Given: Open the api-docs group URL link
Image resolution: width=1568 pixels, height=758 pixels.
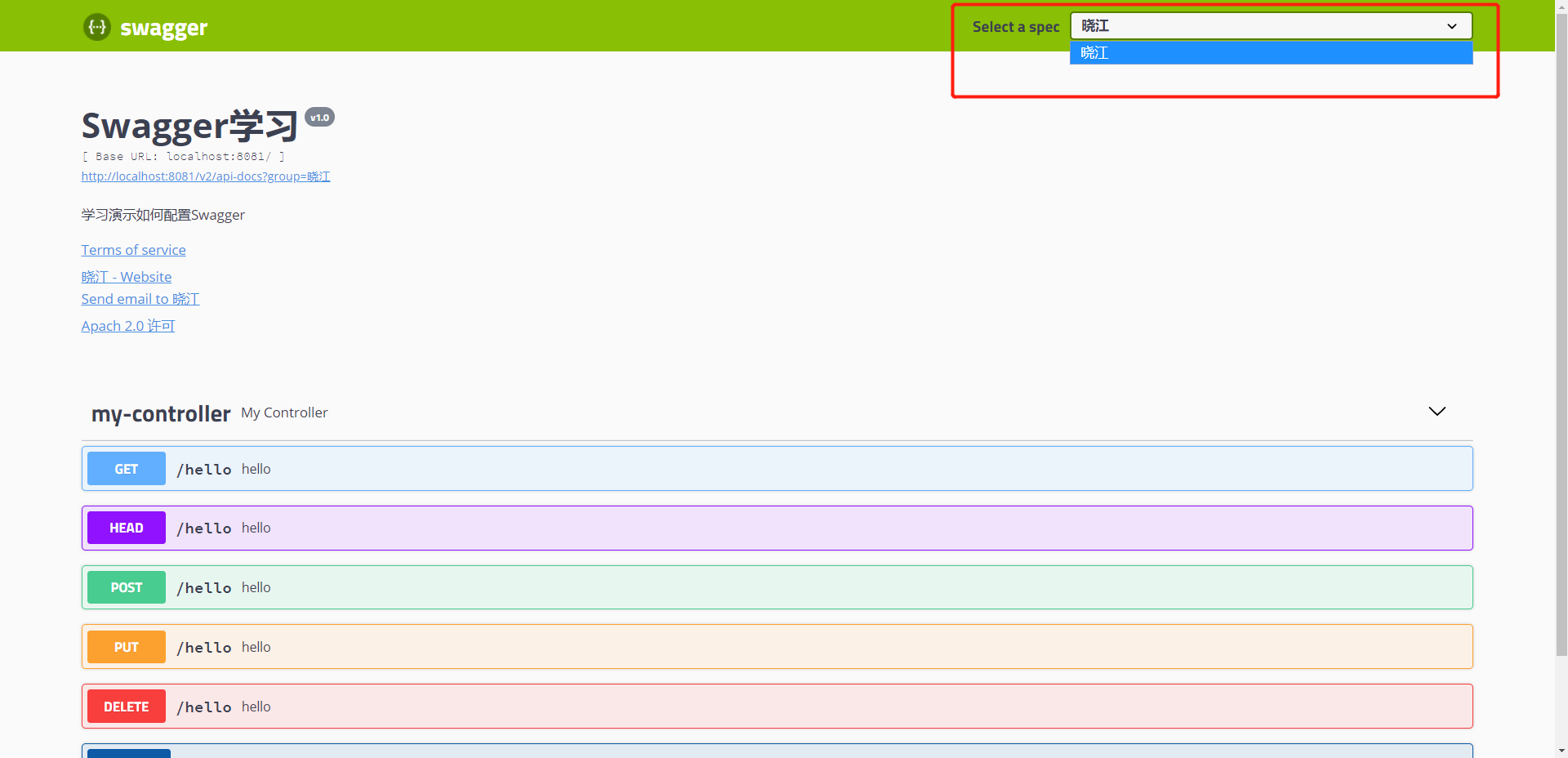Looking at the screenshot, I should (x=206, y=176).
